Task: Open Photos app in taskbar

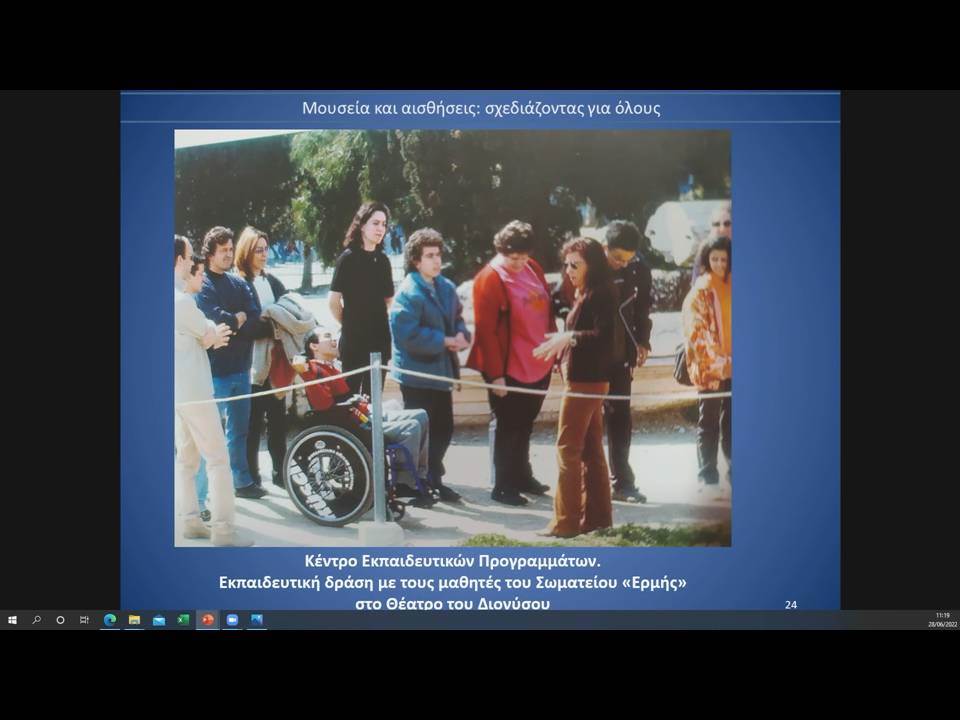Action: coord(257,620)
